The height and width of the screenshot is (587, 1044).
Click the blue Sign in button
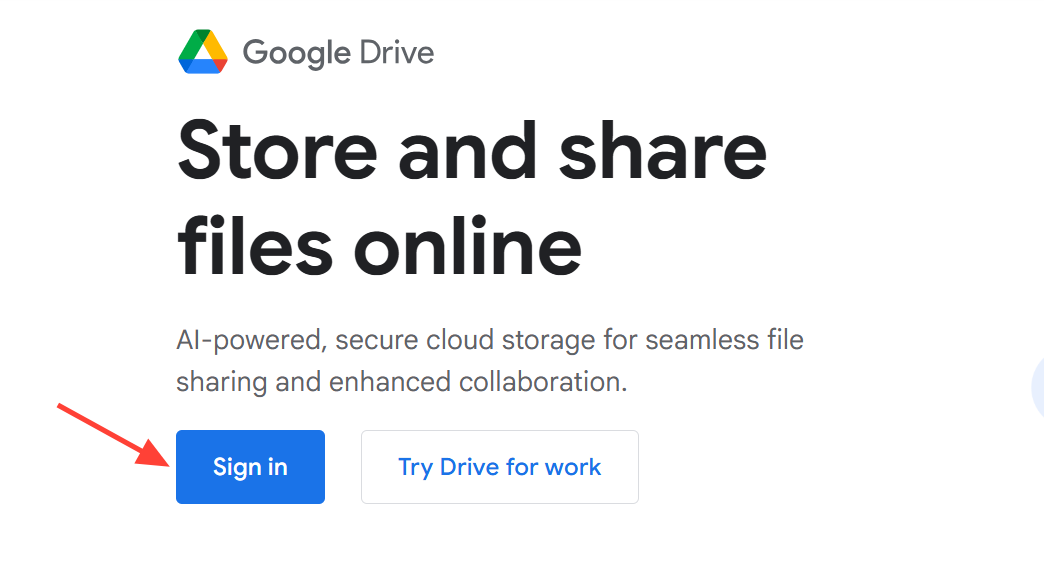250,467
